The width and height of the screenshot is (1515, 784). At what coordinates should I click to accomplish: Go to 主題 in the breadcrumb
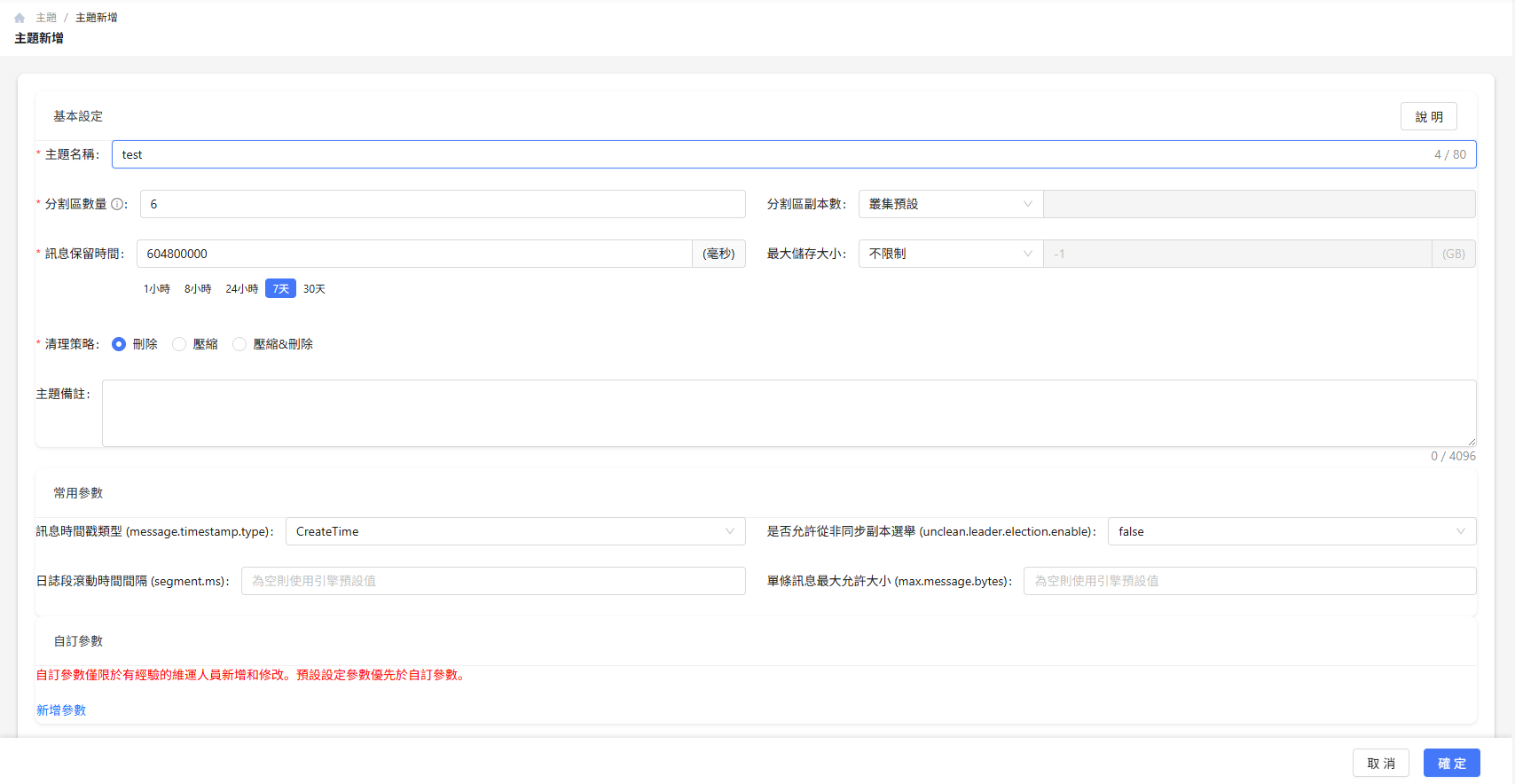(x=46, y=18)
